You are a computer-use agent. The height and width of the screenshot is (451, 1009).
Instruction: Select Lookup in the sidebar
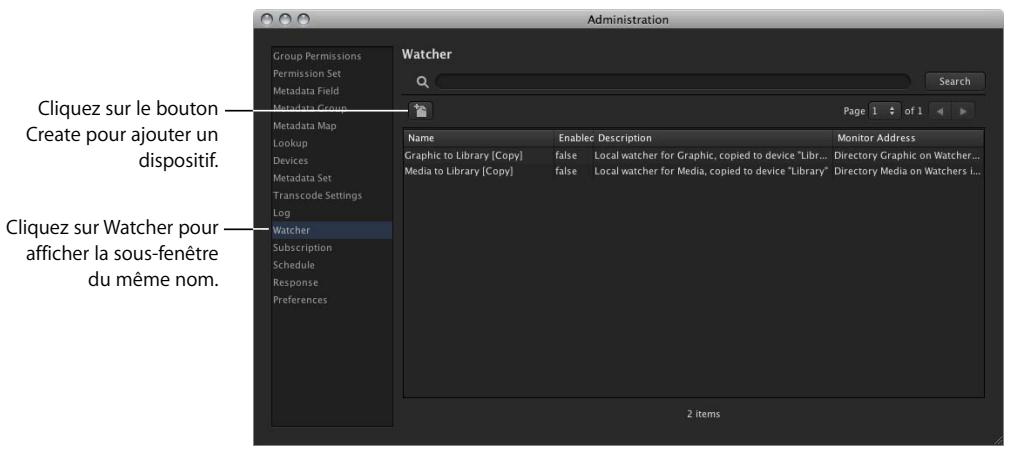(290, 143)
